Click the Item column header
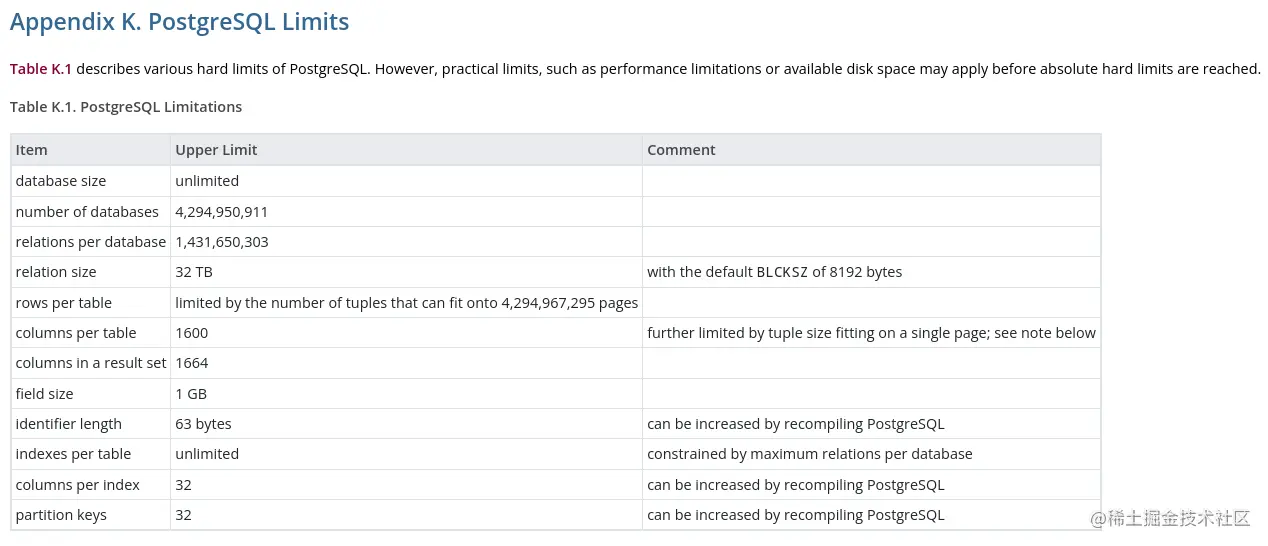Image resolution: width=1268 pixels, height=546 pixels. (32, 150)
